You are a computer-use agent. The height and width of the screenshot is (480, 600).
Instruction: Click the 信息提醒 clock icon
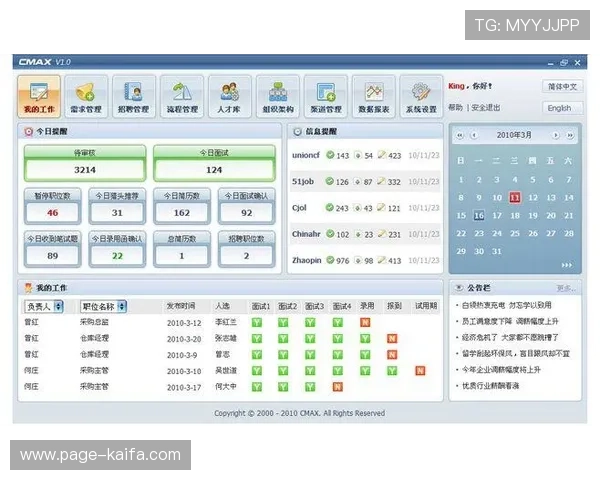[x=297, y=132]
